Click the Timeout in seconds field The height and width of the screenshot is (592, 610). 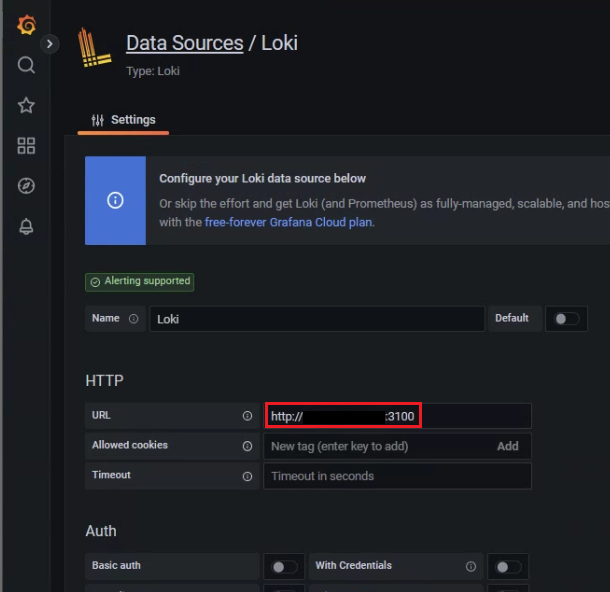click(398, 476)
